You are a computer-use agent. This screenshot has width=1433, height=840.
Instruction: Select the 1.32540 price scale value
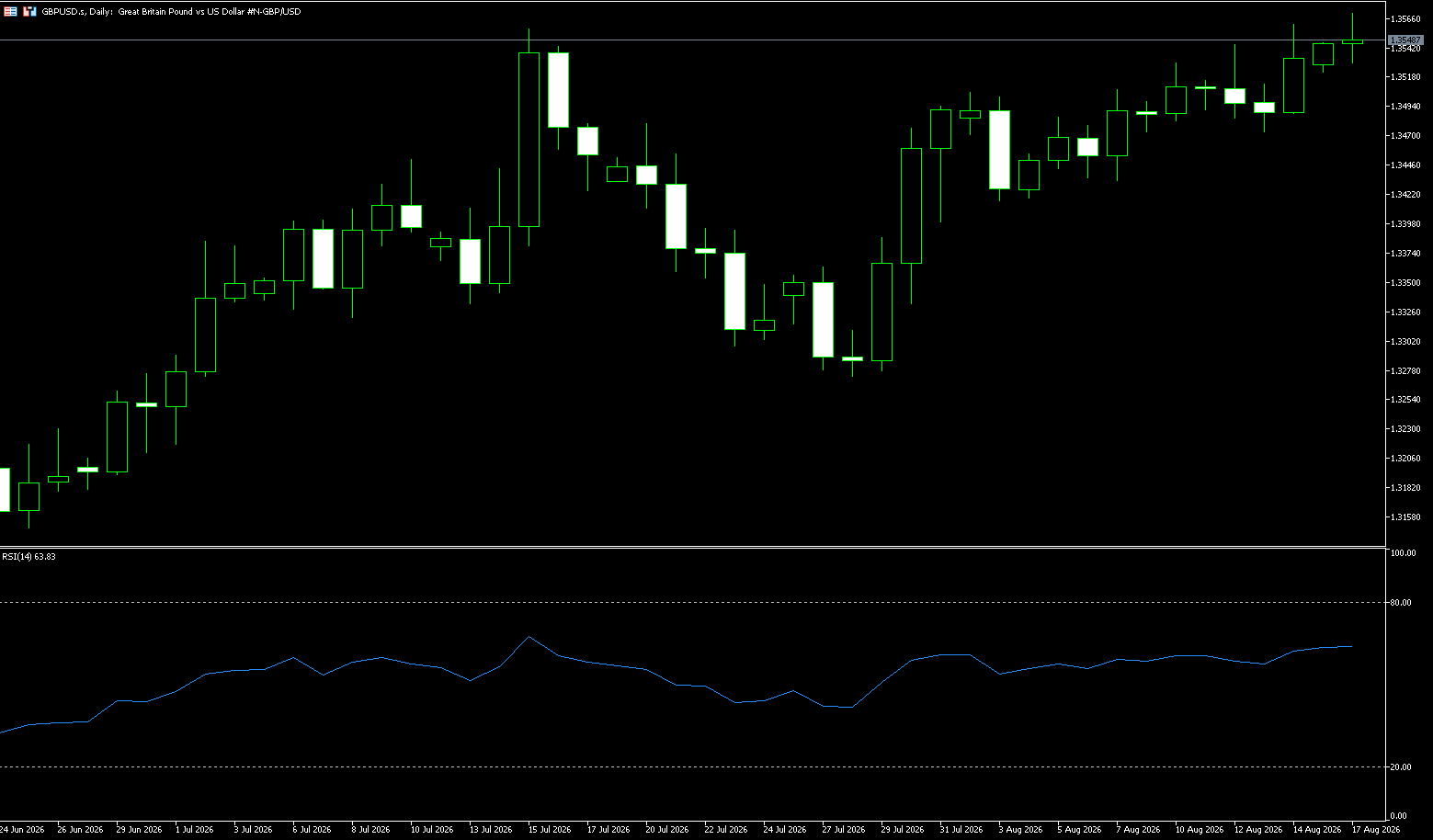point(1406,400)
